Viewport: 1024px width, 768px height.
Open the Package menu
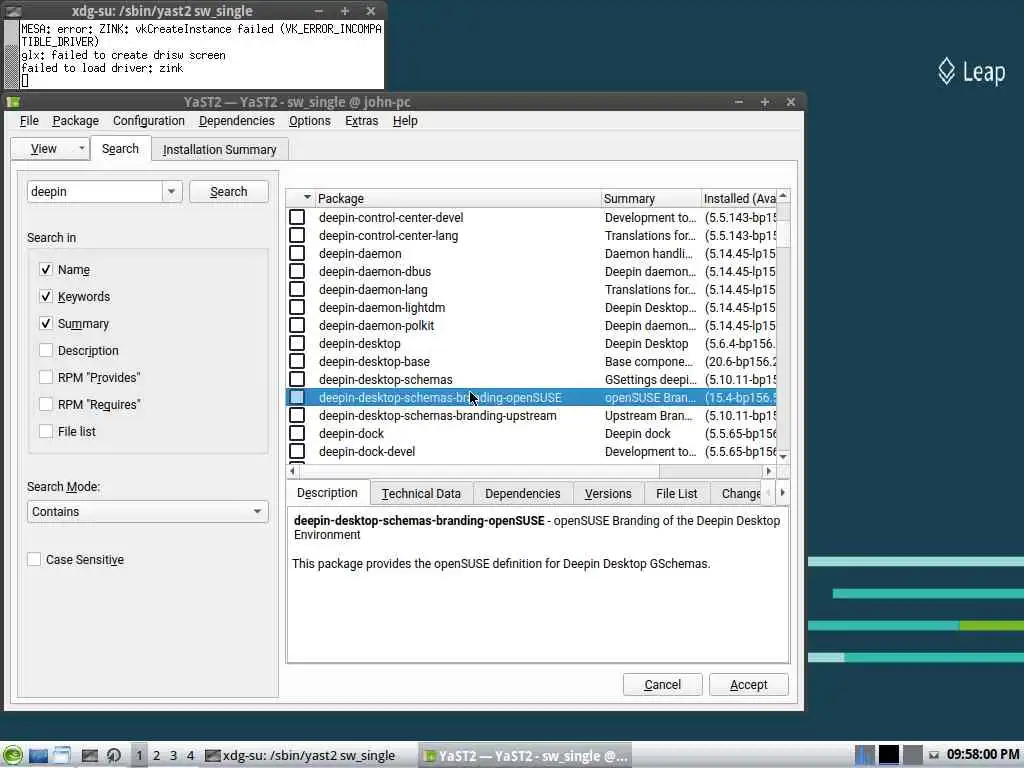coord(76,121)
